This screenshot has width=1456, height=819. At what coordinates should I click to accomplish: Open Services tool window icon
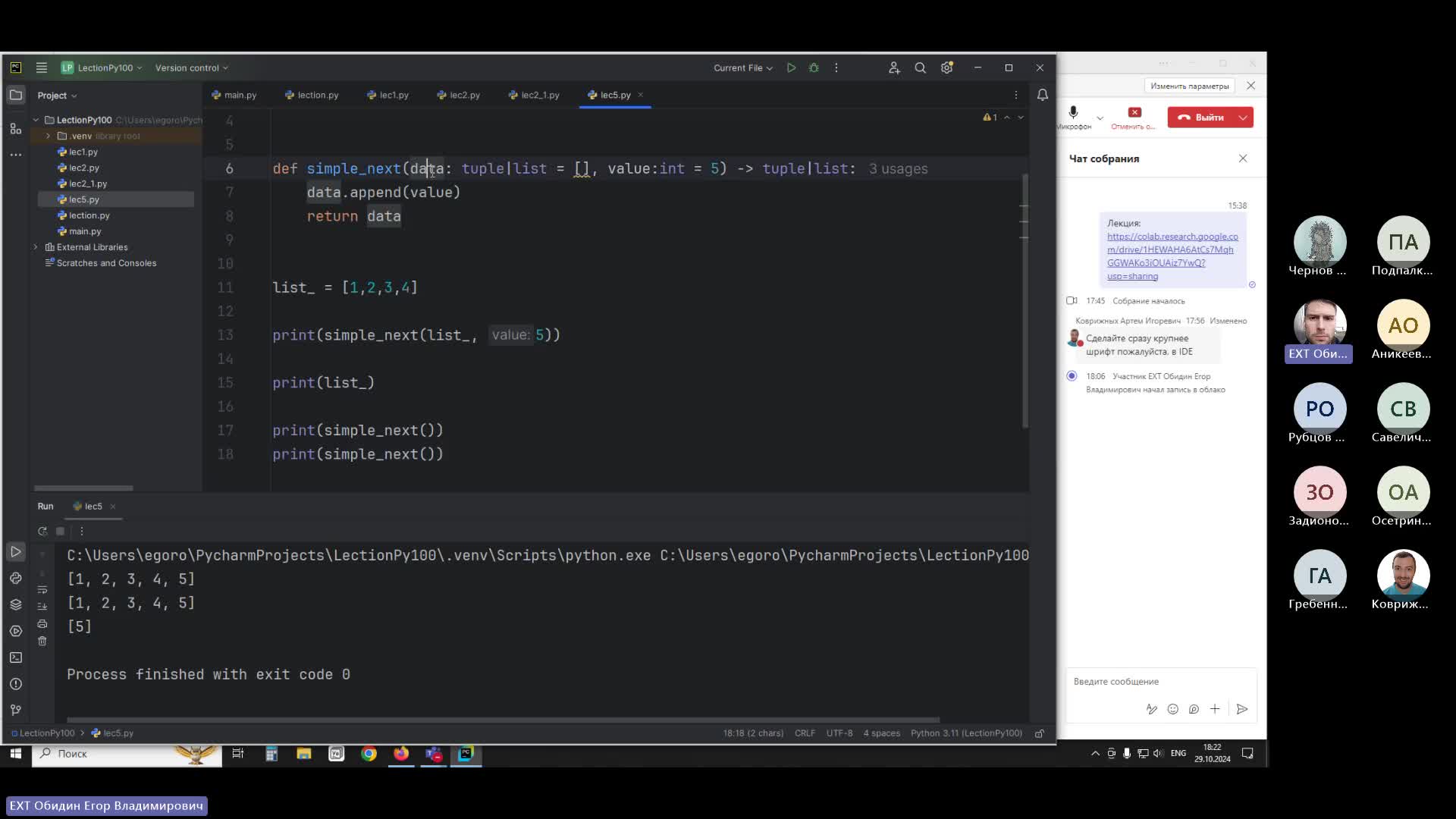[x=16, y=631]
